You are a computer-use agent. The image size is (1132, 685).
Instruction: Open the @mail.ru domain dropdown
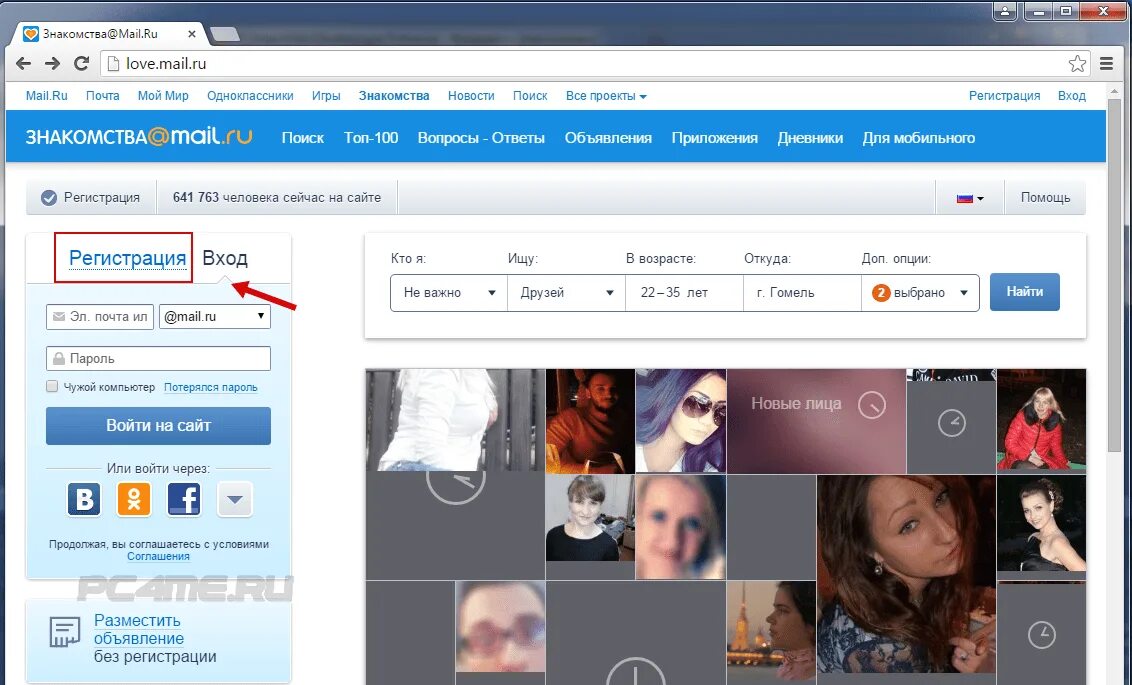click(214, 316)
